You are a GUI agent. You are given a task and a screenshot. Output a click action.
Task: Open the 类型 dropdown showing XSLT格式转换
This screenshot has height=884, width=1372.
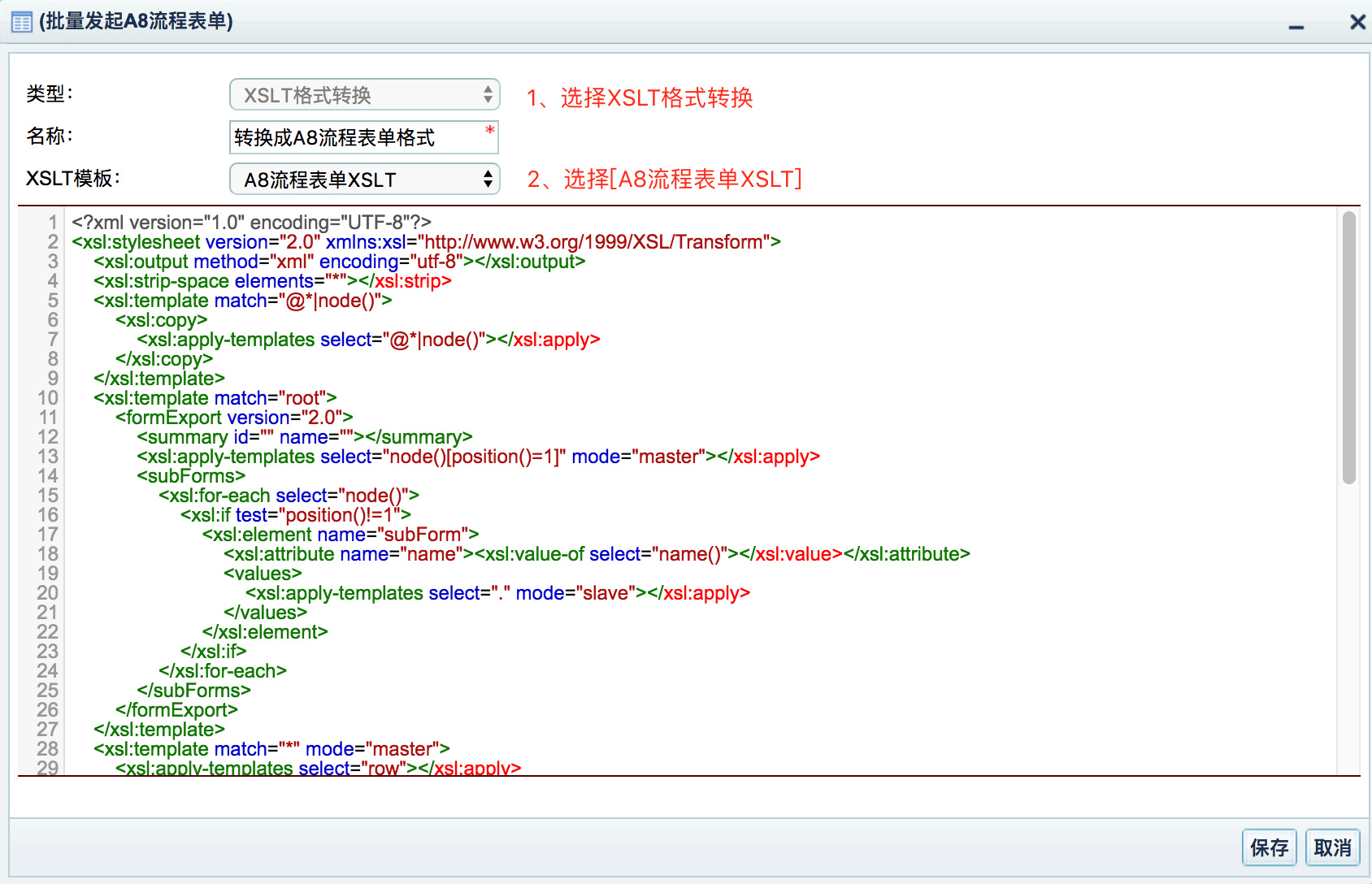pyautogui.click(x=364, y=95)
